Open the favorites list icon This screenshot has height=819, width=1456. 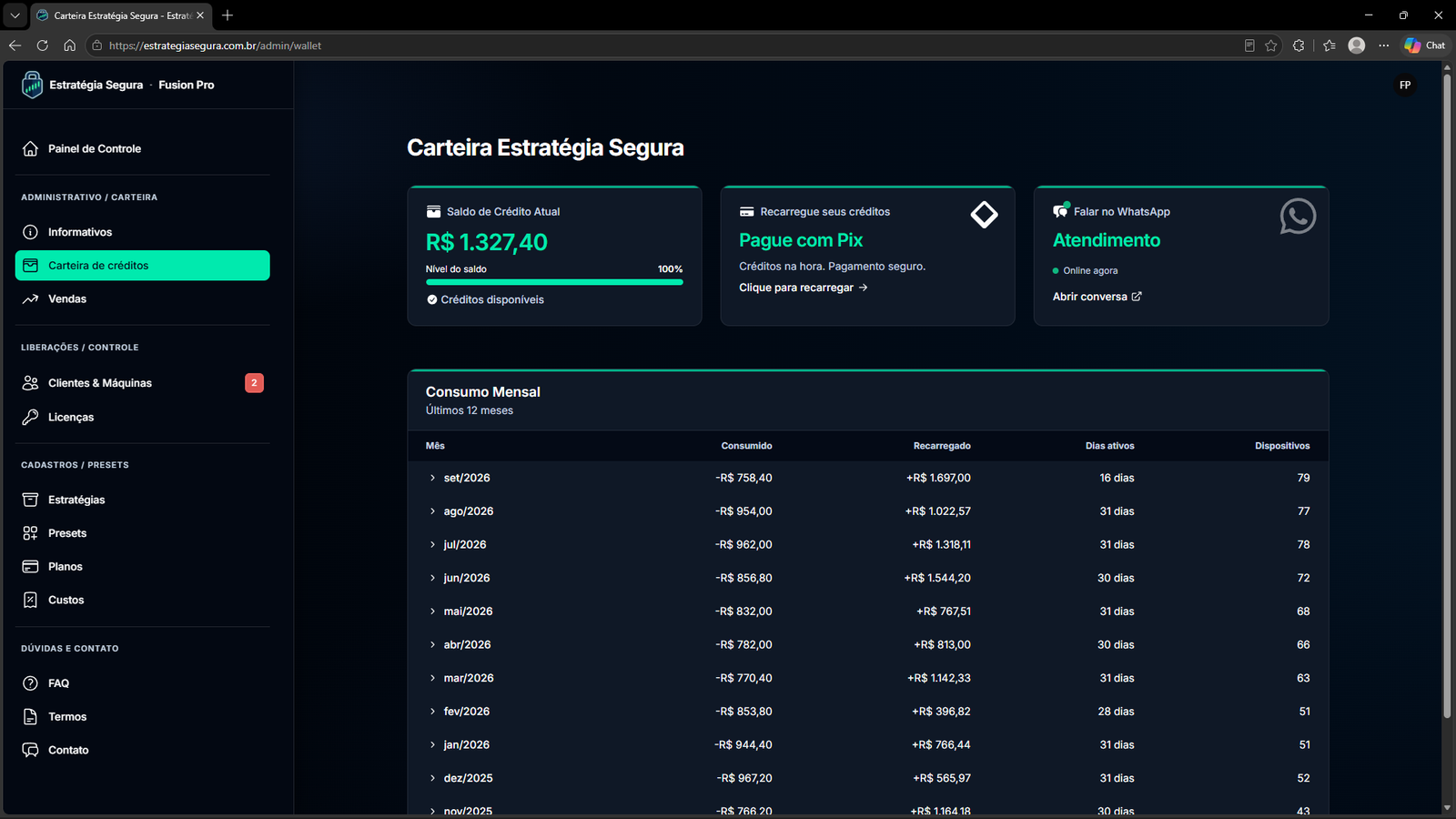pos(1330,45)
